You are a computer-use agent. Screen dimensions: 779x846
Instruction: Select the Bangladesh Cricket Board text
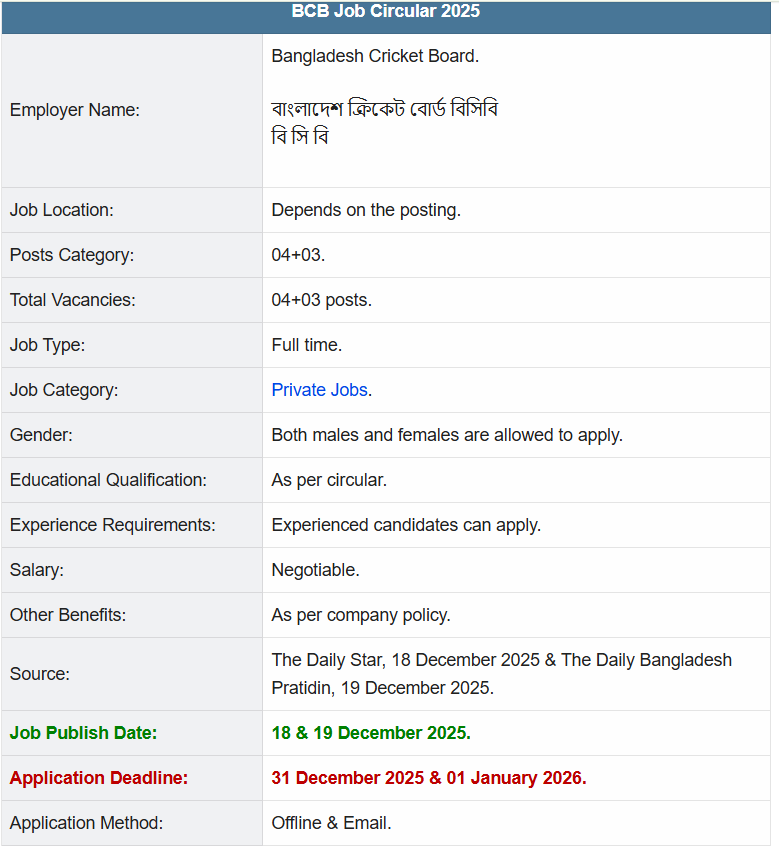375,56
